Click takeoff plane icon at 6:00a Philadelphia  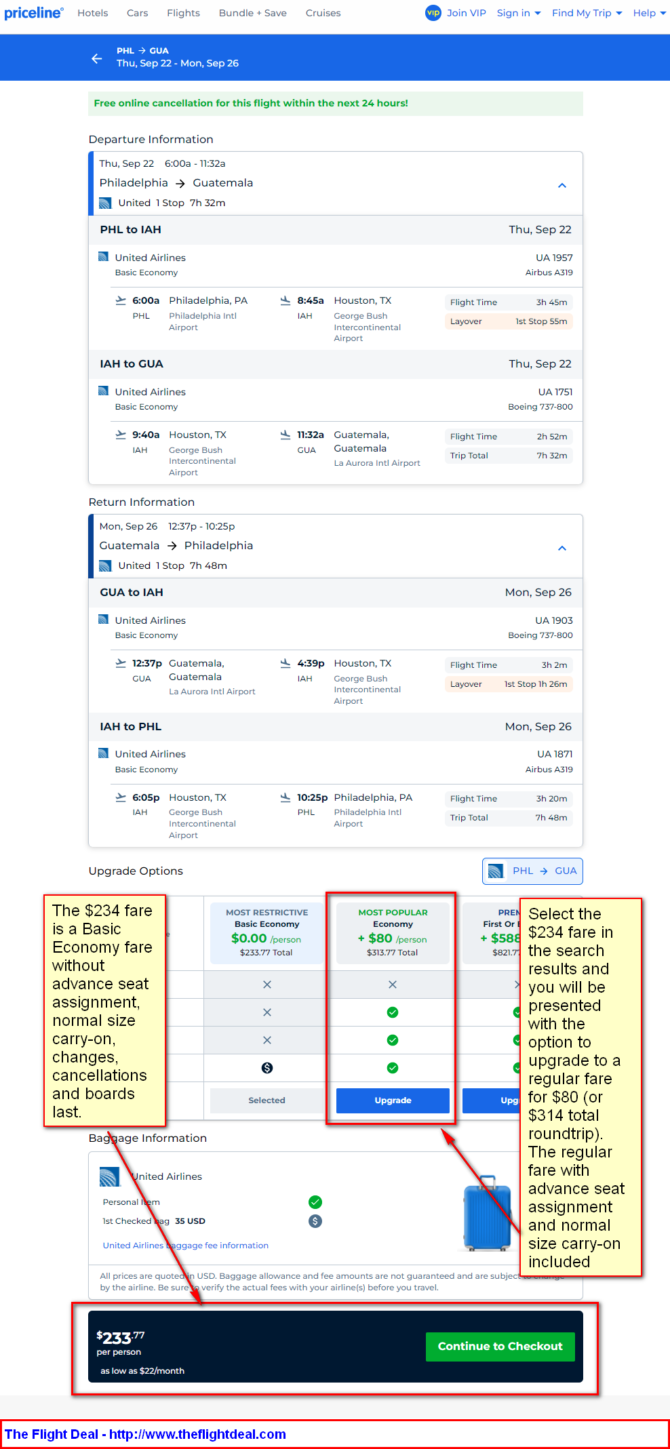[121, 300]
